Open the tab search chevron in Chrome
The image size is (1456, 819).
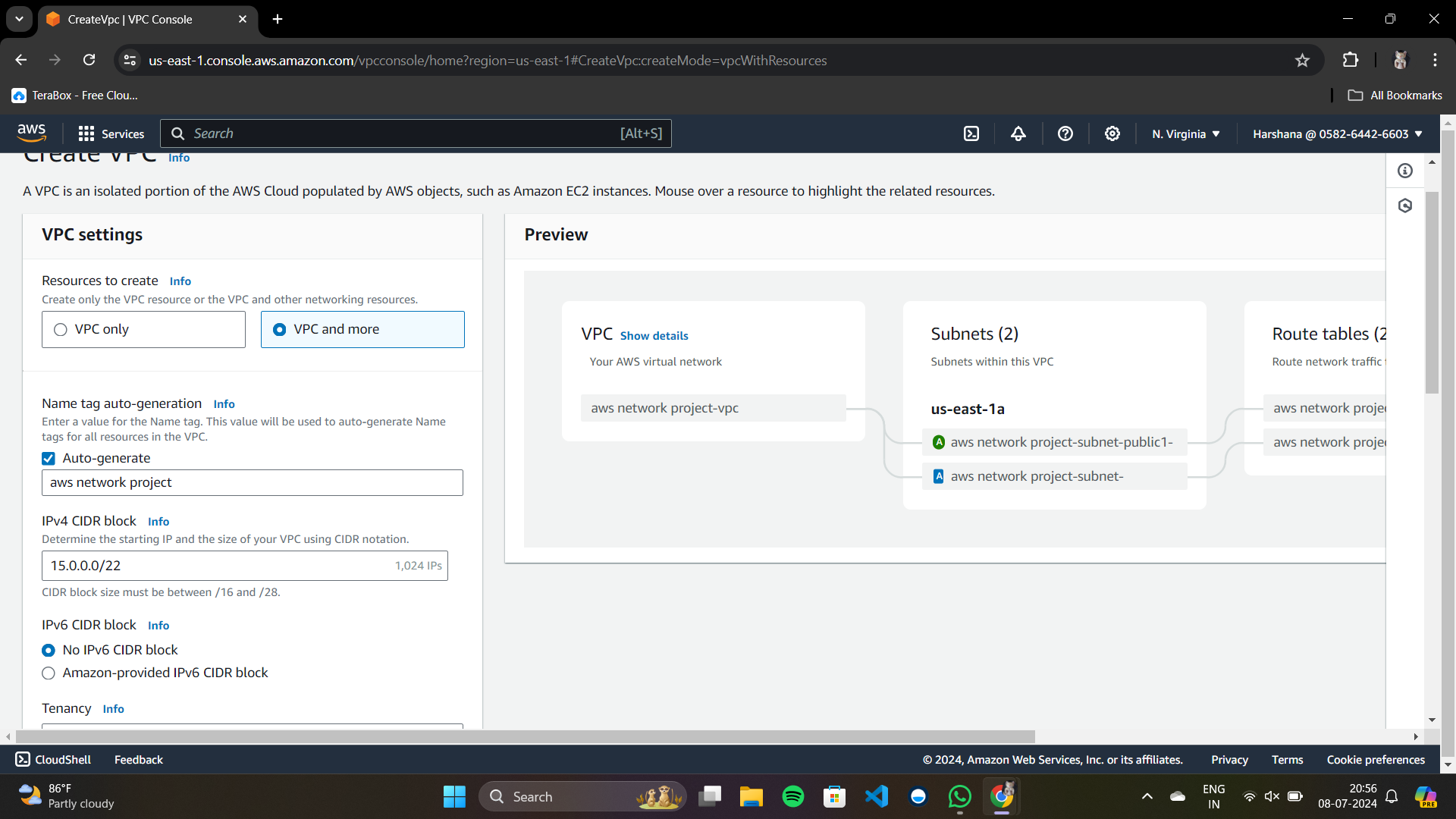click(19, 19)
